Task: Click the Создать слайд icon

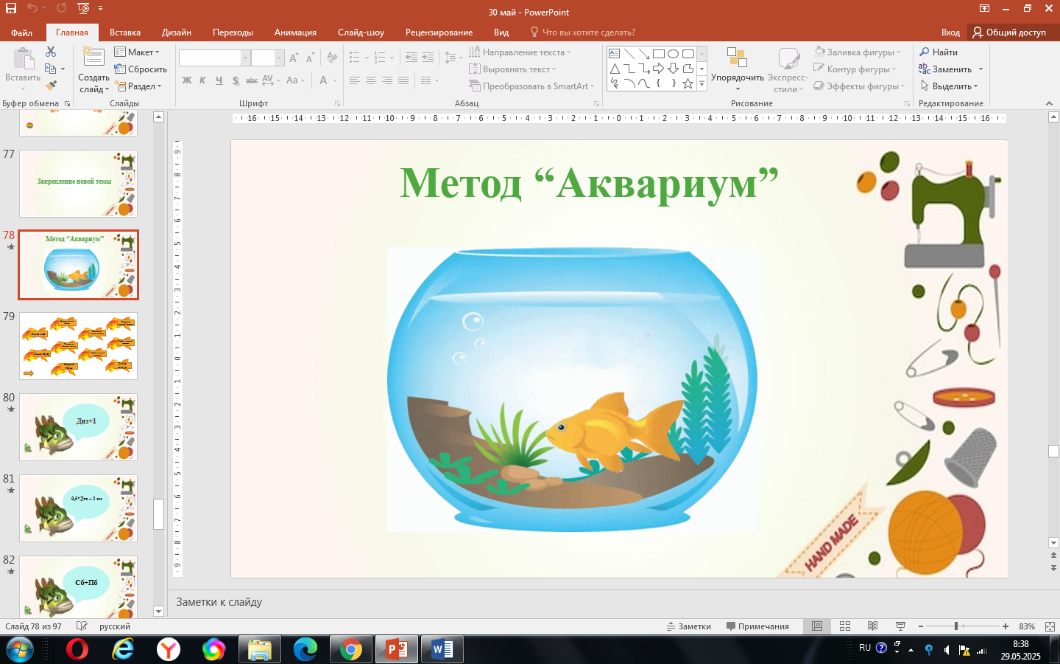Action: pos(93,57)
